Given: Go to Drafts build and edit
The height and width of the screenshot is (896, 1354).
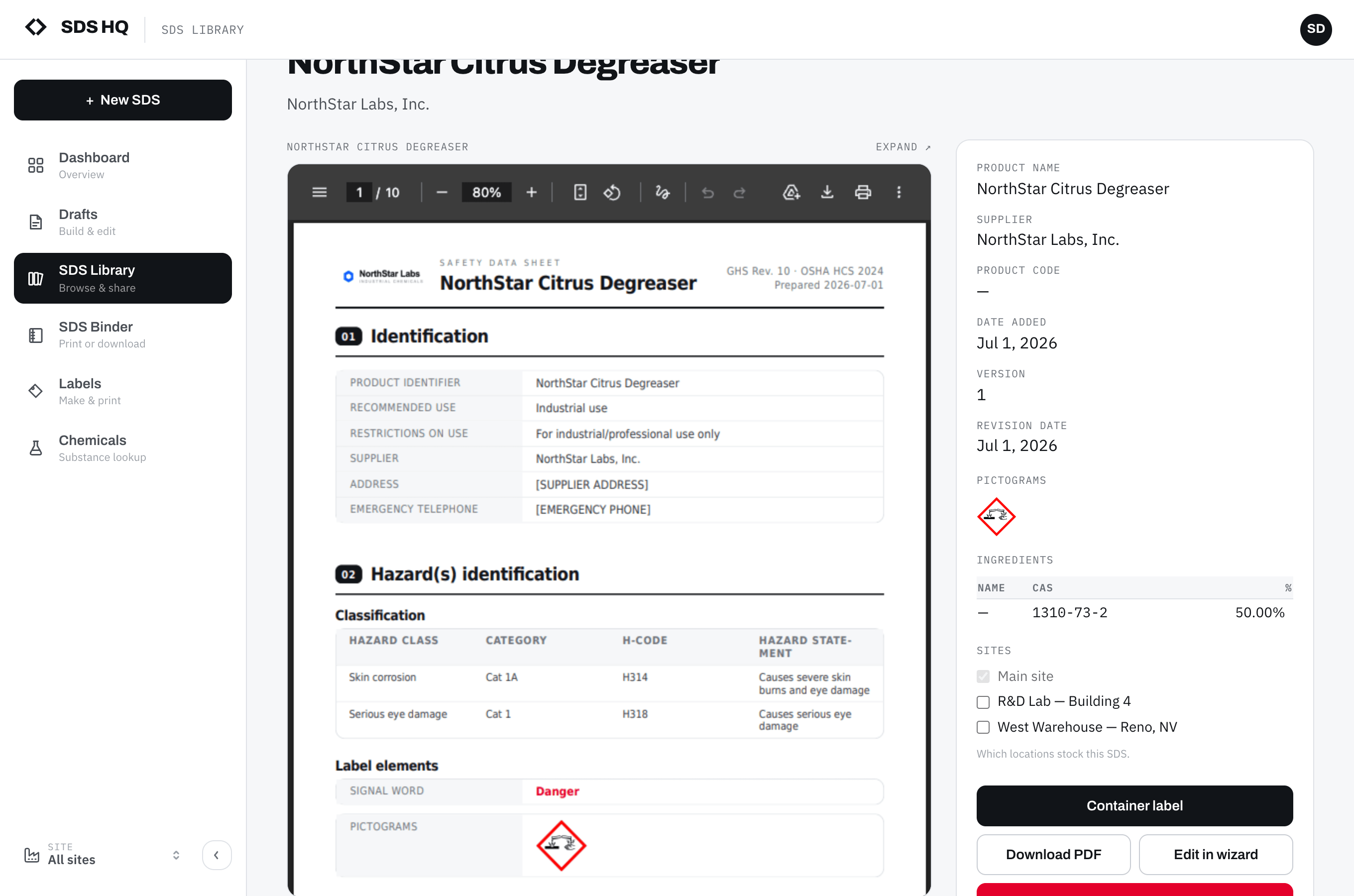Looking at the screenshot, I should (123, 222).
